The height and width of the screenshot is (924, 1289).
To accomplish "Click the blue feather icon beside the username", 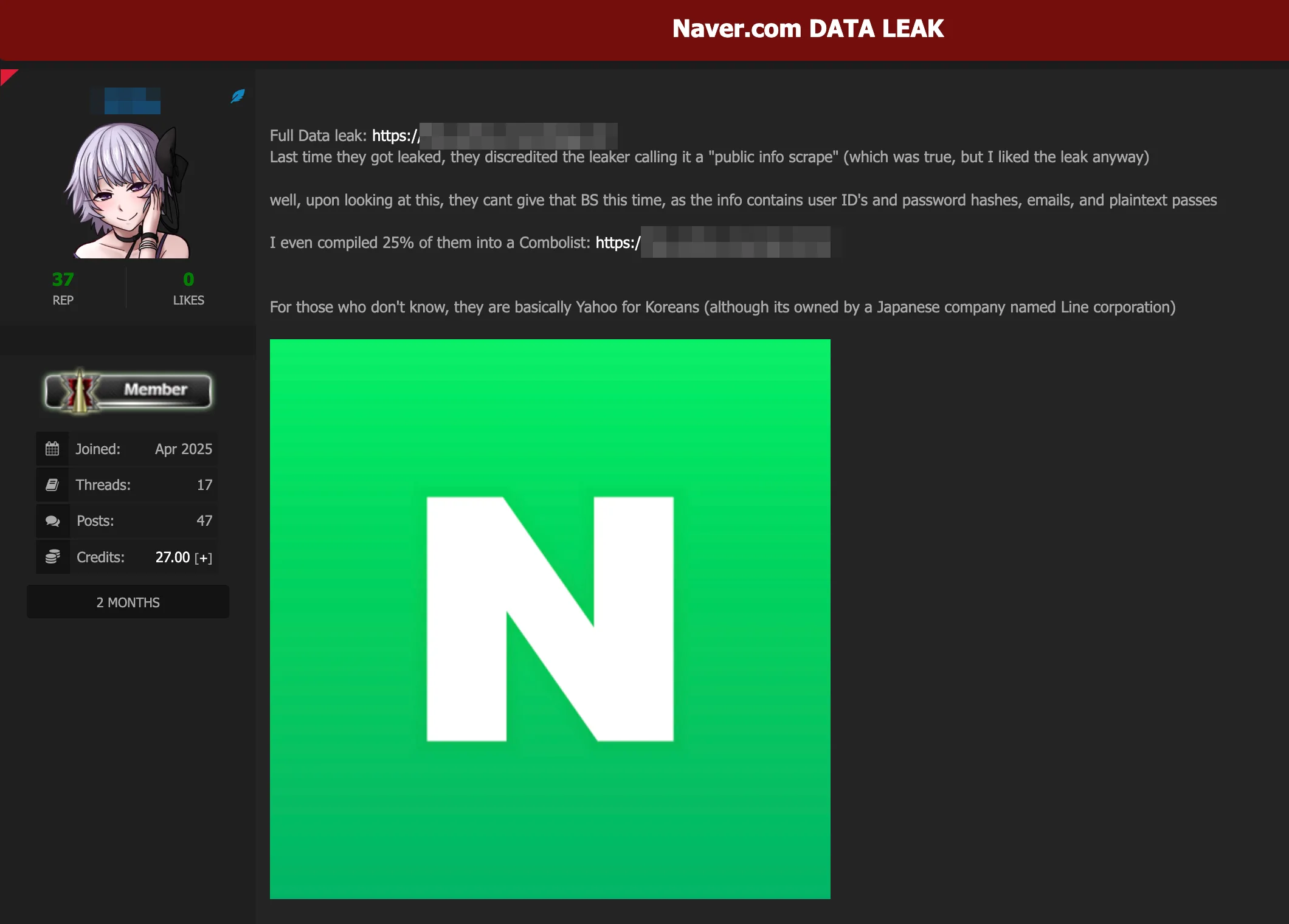I will click(x=238, y=96).
